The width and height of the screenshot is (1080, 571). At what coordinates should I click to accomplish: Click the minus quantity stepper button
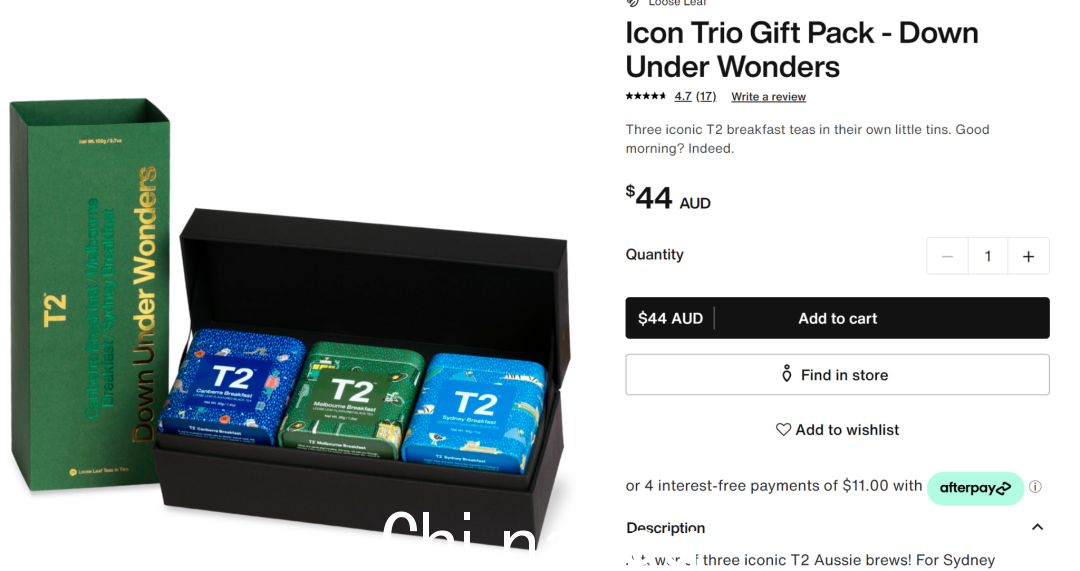(947, 256)
